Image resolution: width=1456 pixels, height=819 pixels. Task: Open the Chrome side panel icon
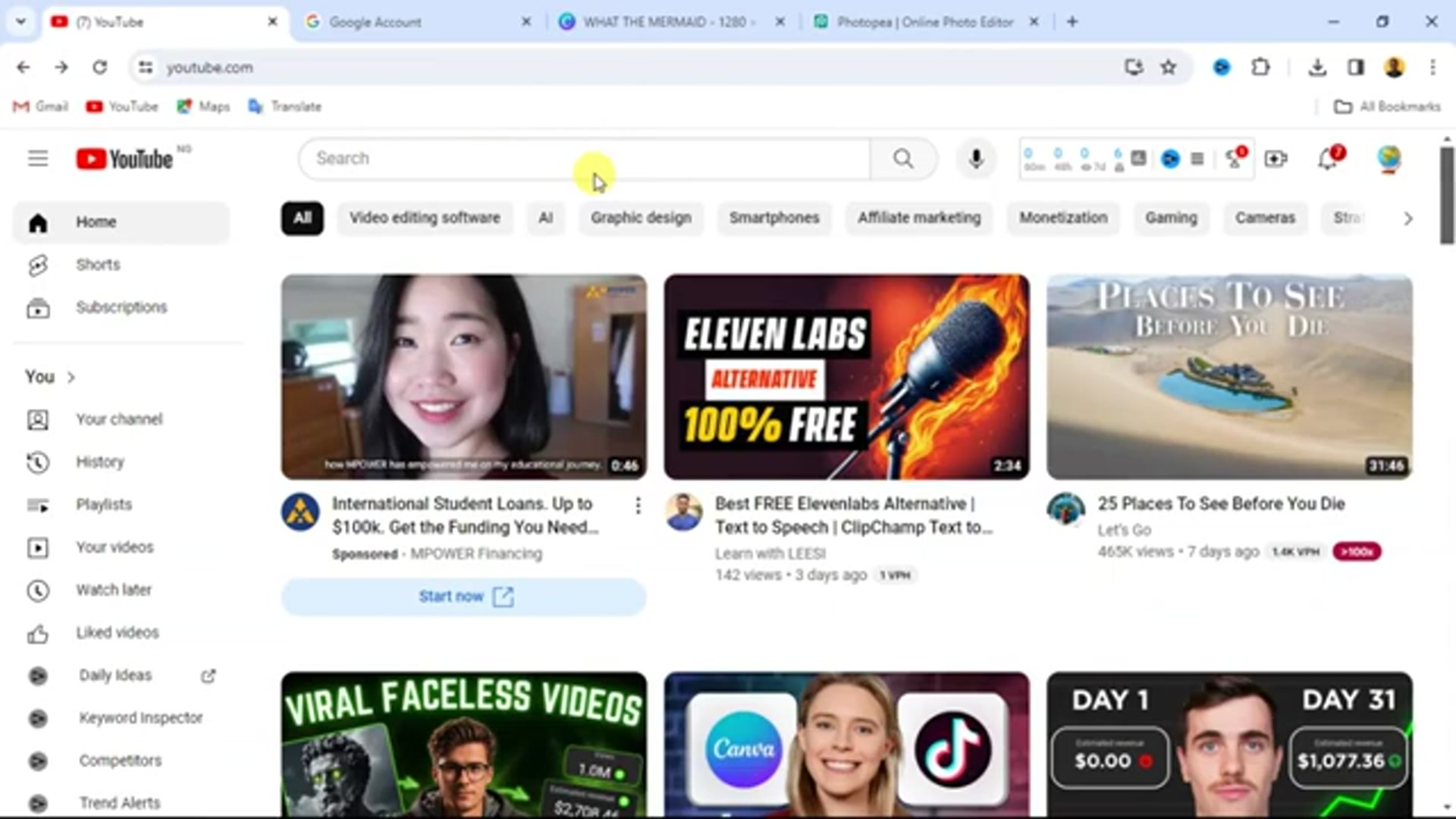[1356, 67]
